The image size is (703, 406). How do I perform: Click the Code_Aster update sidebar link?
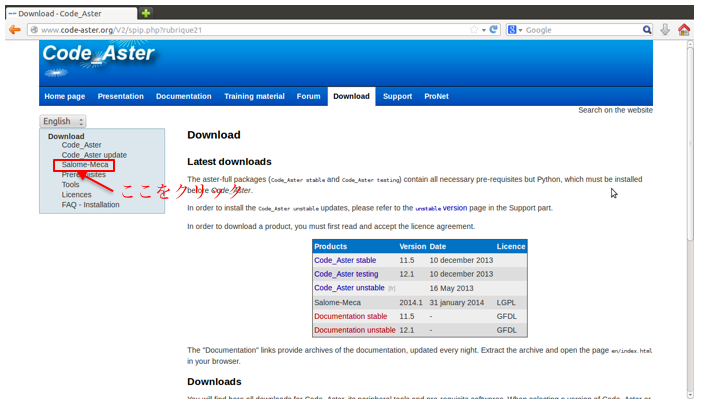94,155
